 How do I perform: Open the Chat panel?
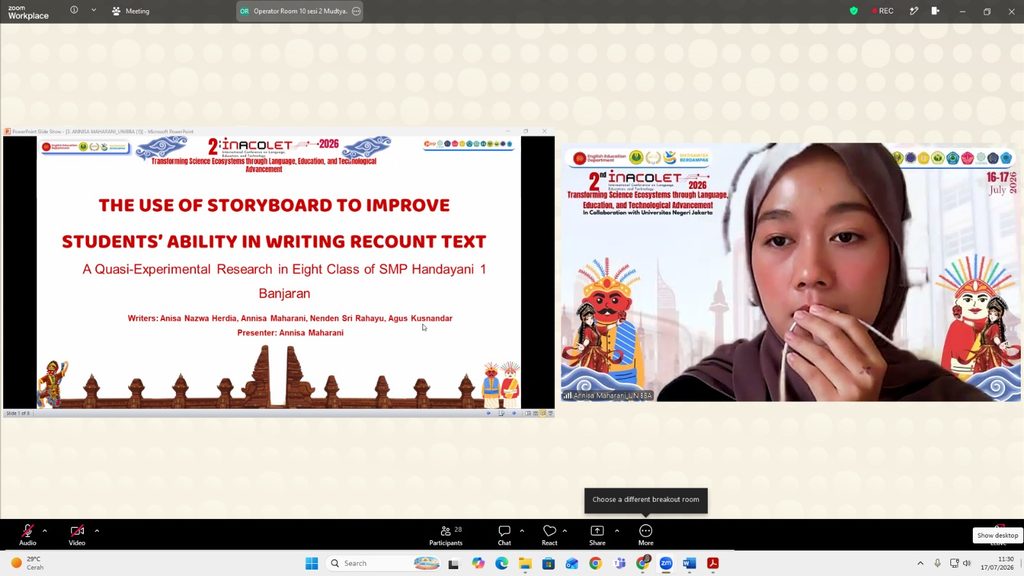tap(504, 534)
